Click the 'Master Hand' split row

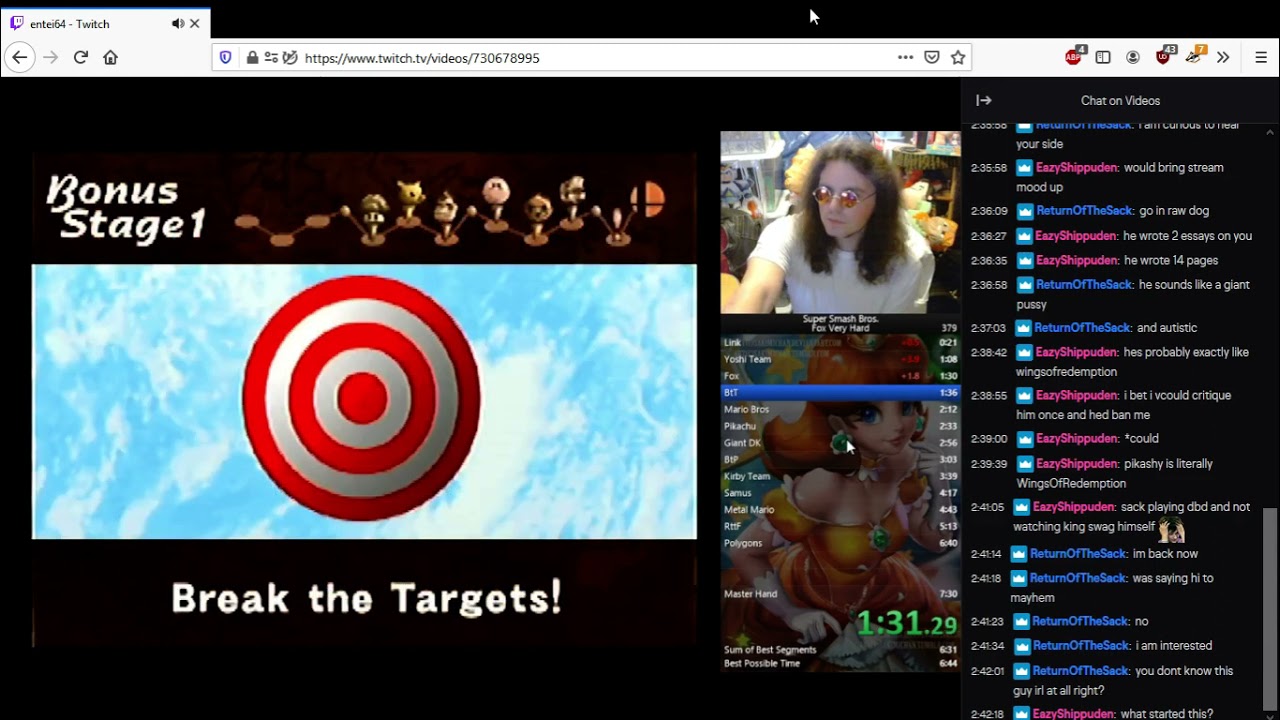(840, 594)
